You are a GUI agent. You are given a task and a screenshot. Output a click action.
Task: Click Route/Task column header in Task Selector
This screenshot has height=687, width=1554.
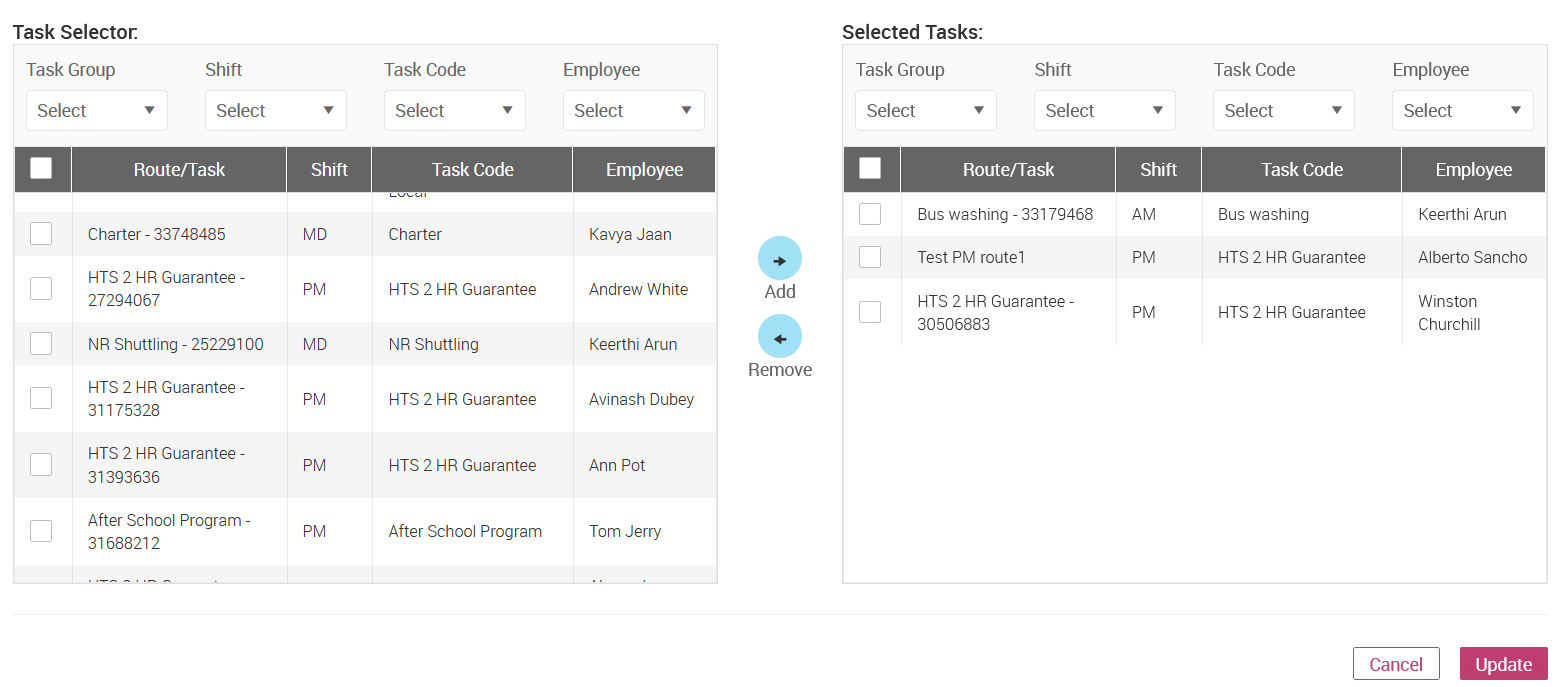[x=179, y=170]
